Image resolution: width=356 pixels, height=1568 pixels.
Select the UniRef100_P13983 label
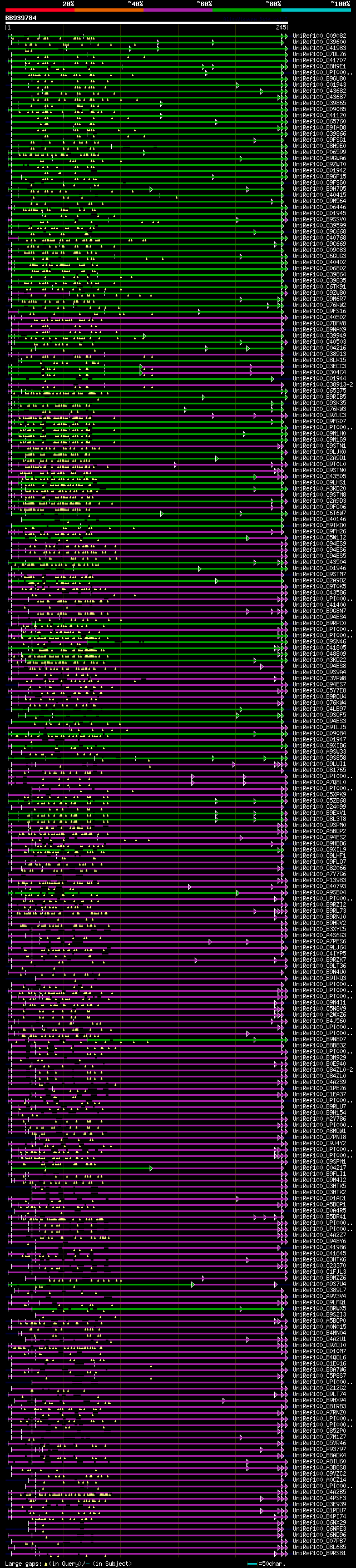(x=319, y=880)
